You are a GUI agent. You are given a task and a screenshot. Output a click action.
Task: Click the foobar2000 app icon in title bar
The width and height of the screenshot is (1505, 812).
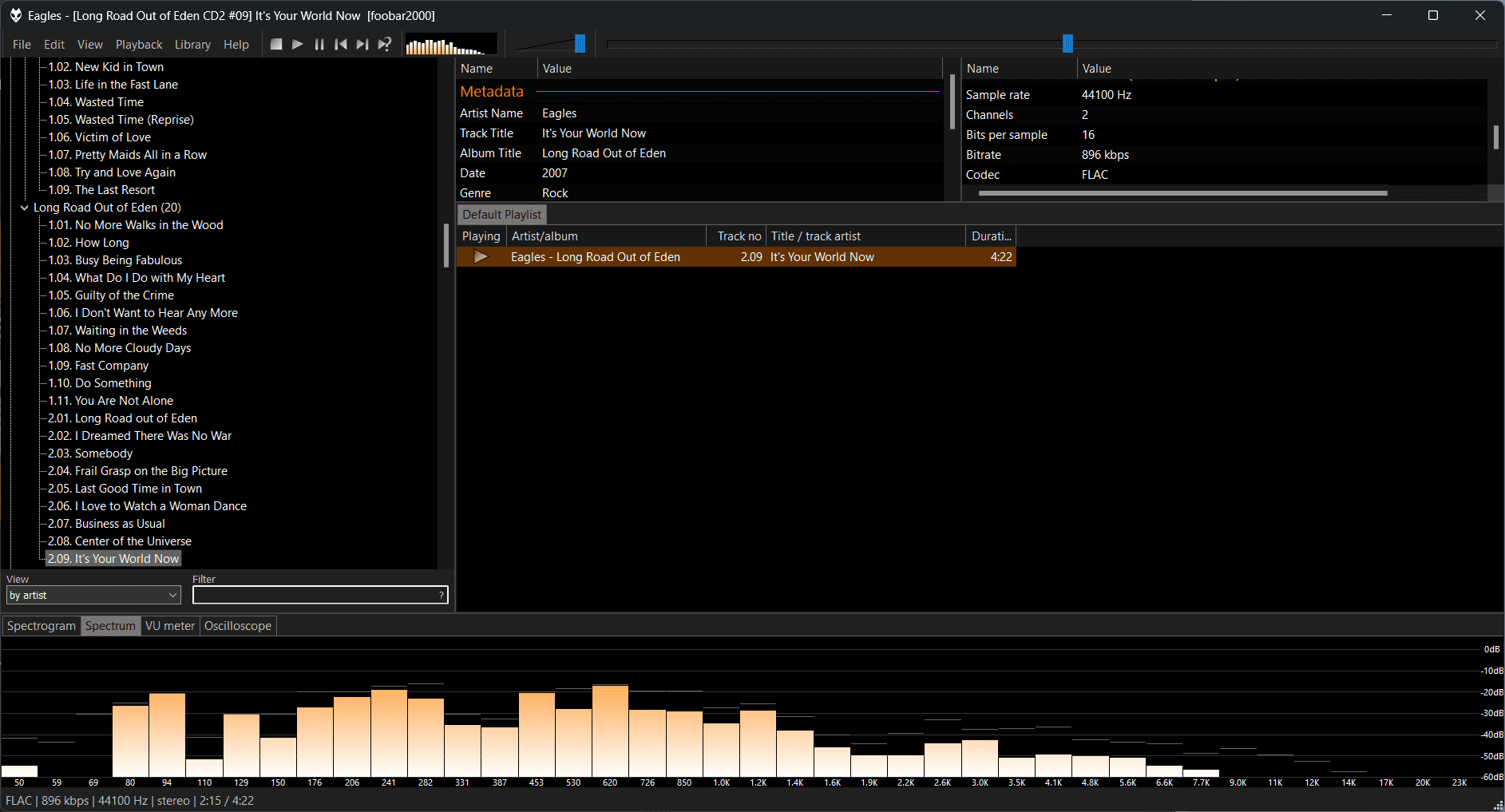pyautogui.click(x=15, y=15)
